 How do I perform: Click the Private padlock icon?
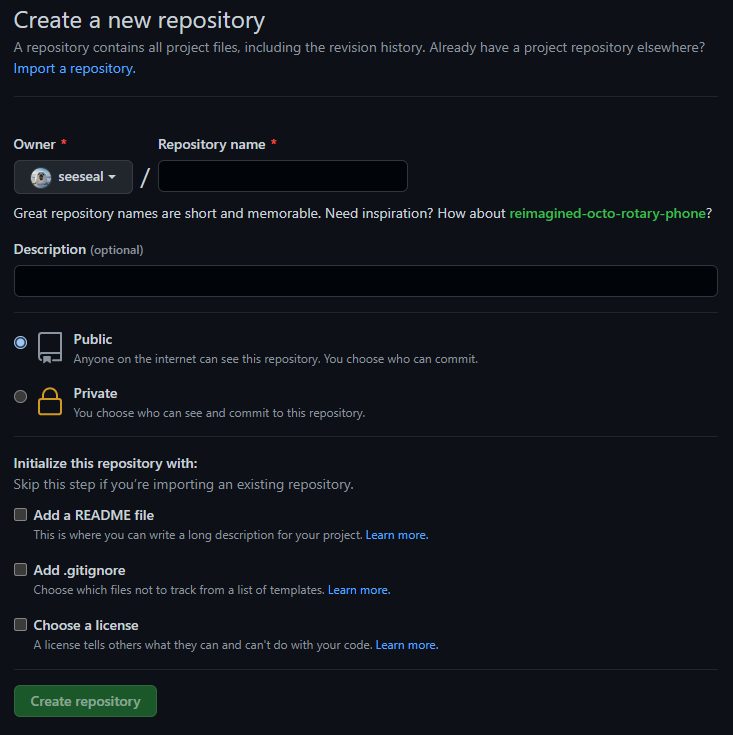(50, 401)
